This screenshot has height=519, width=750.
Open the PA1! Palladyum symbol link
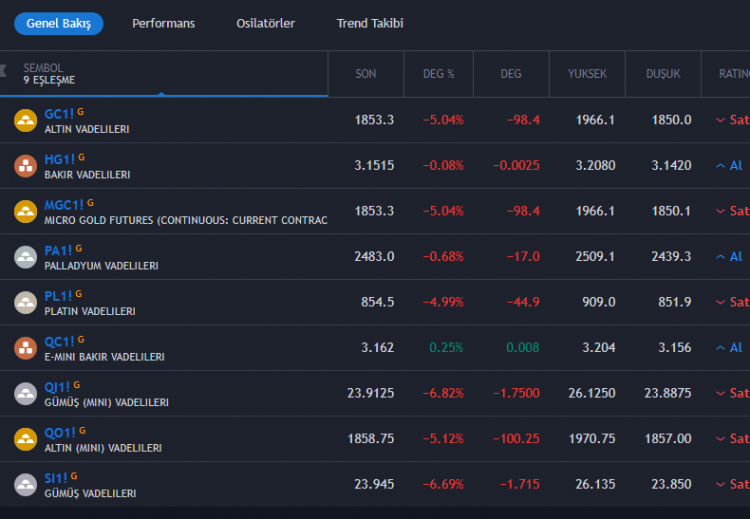point(58,250)
